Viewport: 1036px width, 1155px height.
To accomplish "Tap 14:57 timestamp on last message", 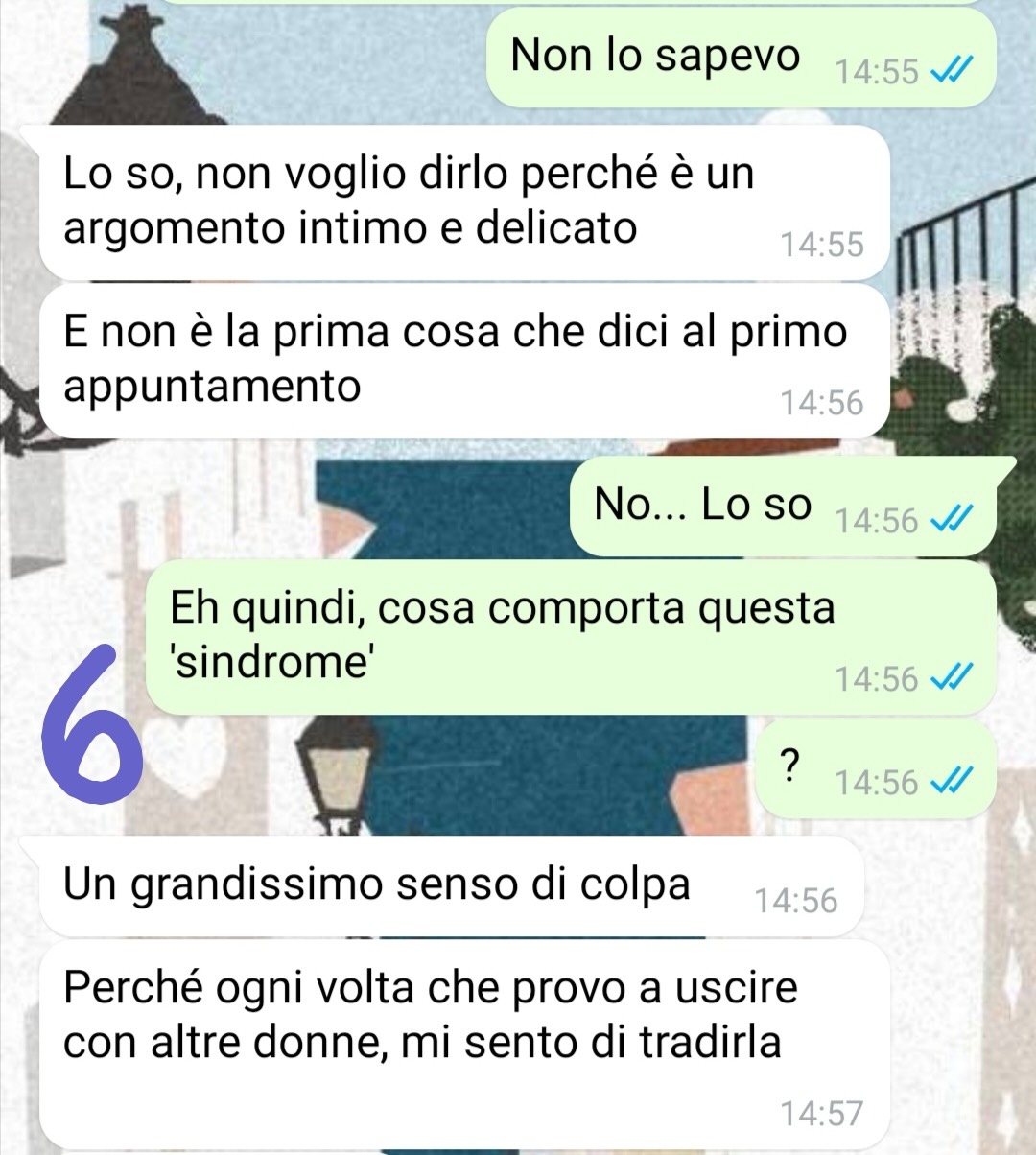I will tap(822, 1115).
